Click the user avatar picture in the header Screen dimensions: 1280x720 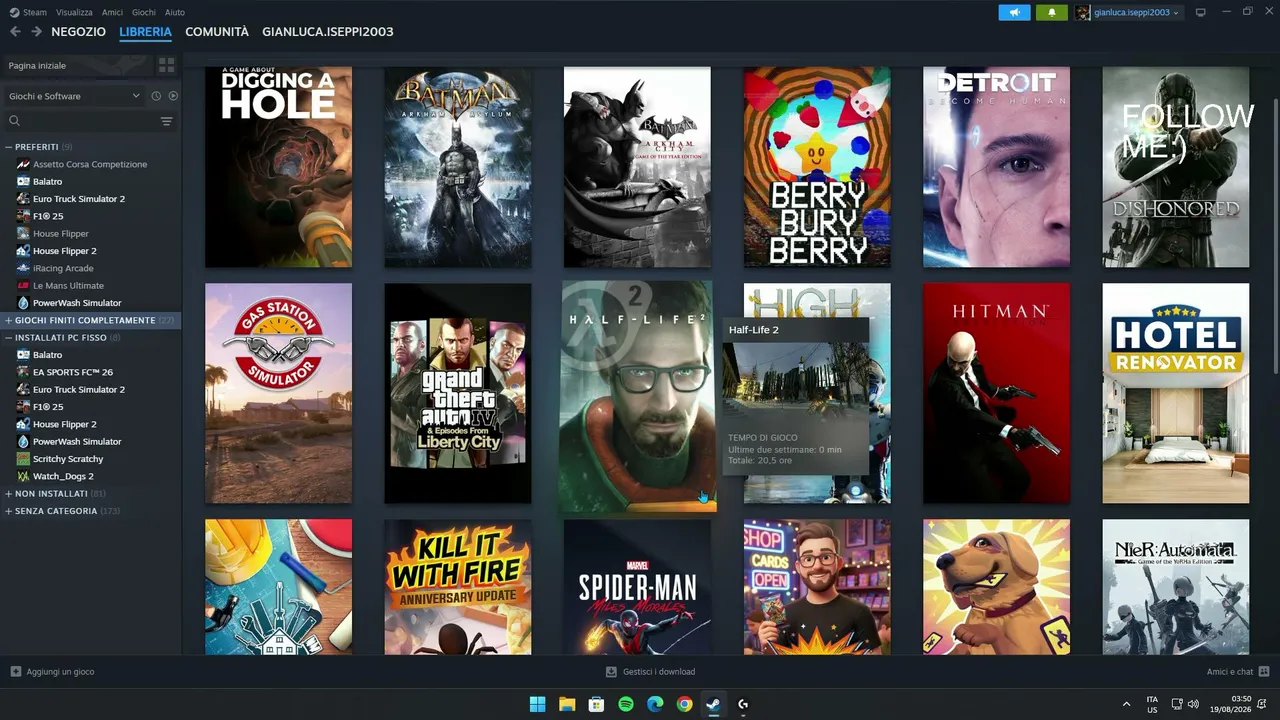1083,12
